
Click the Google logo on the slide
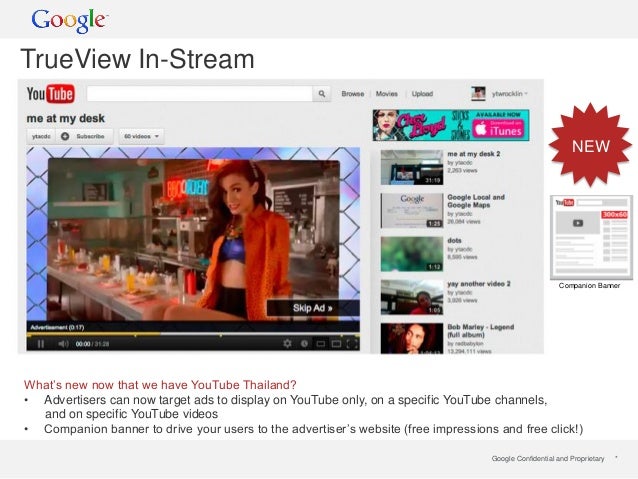pos(69,20)
